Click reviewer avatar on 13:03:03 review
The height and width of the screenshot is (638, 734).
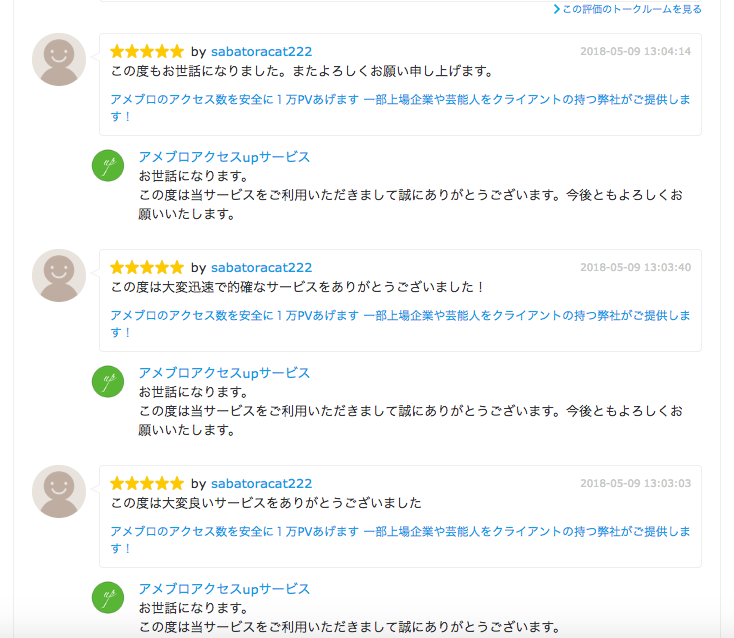[59, 491]
